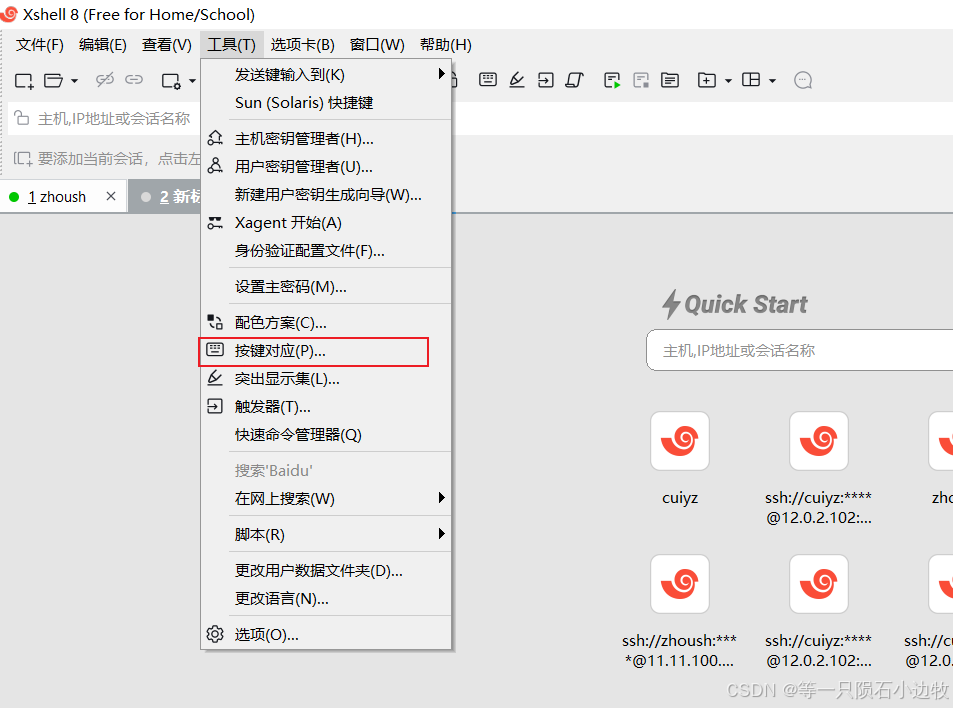The image size is (953, 708).
Task: Open the 帮助(H) menu
Action: (446, 45)
